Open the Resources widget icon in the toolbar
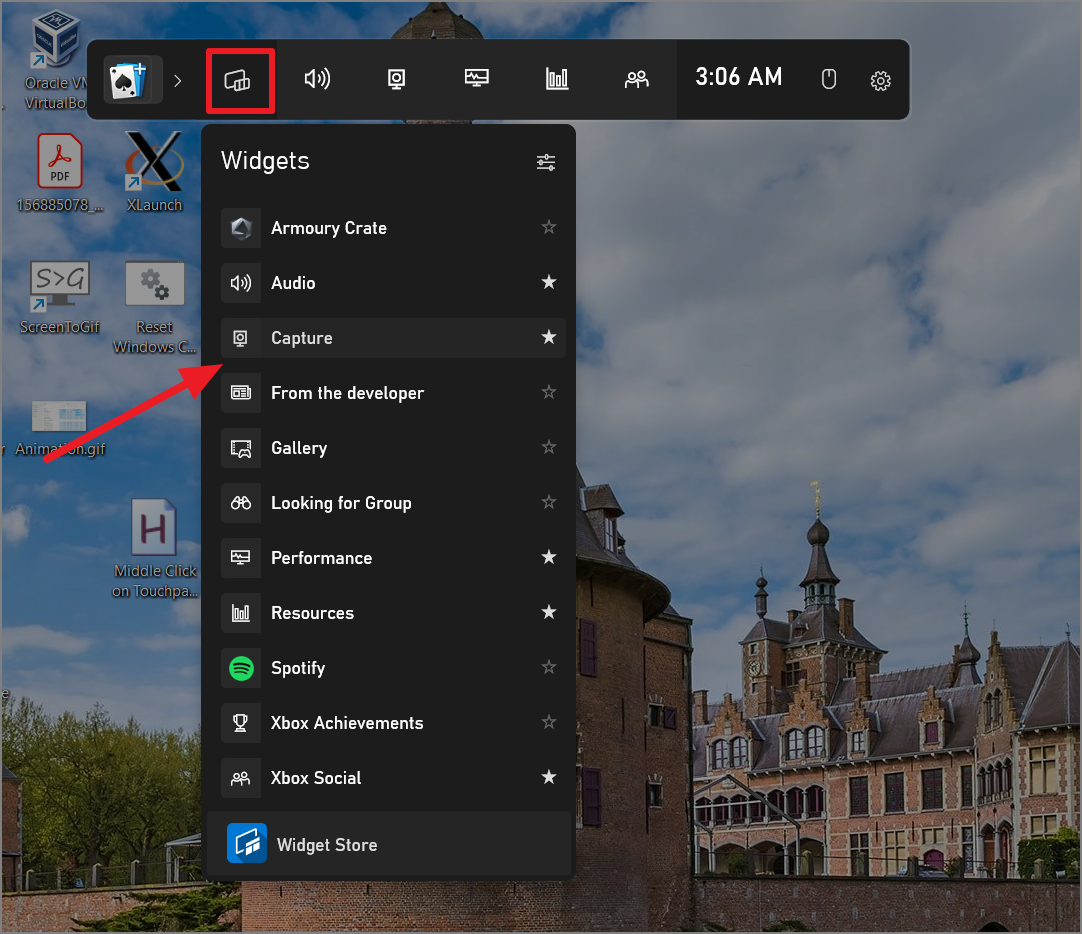This screenshot has height=934, width=1082. tap(557, 77)
